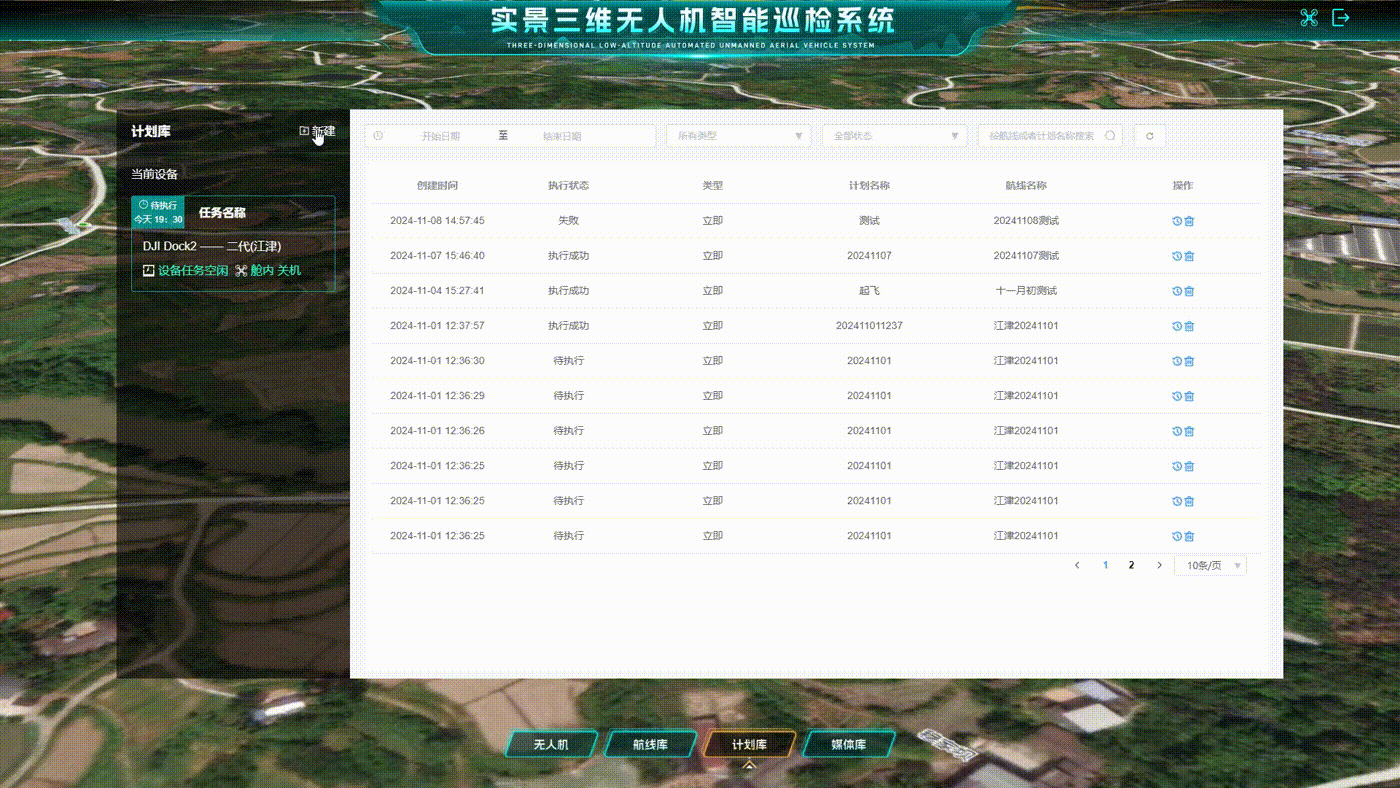The width and height of the screenshot is (1400, 788).
Task: Switch to the 媒体库 tab
Action: click(x=849, y=745)
